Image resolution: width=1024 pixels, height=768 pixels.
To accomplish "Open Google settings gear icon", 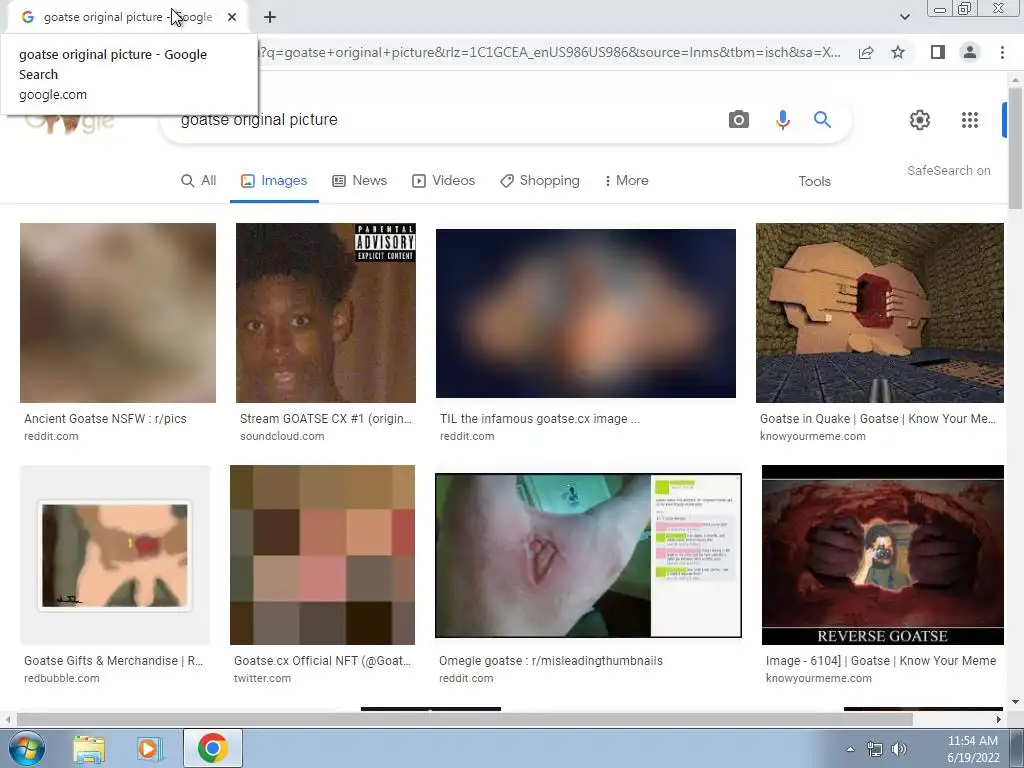I will click(920, 120).
